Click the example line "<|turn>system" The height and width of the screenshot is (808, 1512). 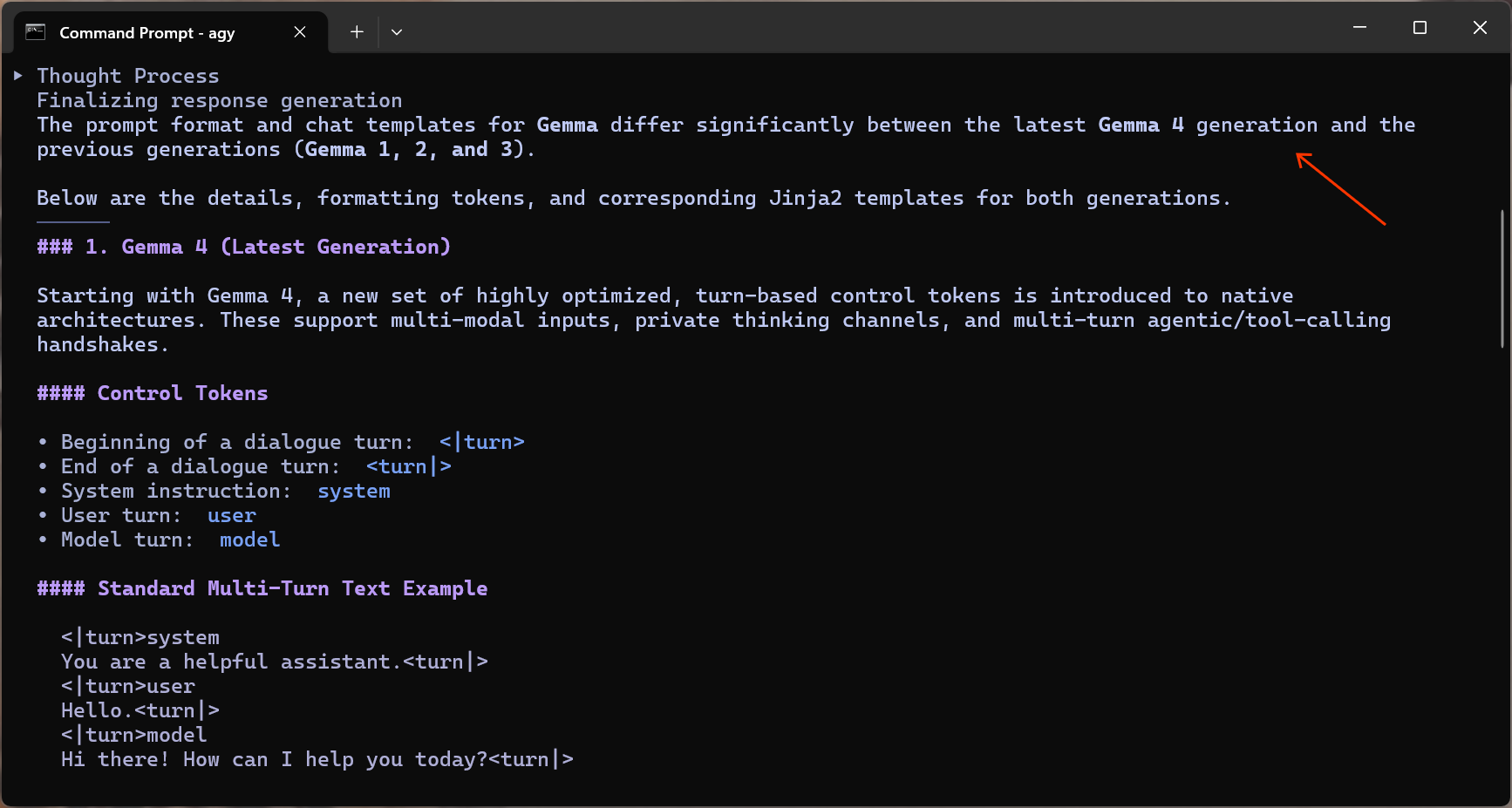(x=140, y=637)
